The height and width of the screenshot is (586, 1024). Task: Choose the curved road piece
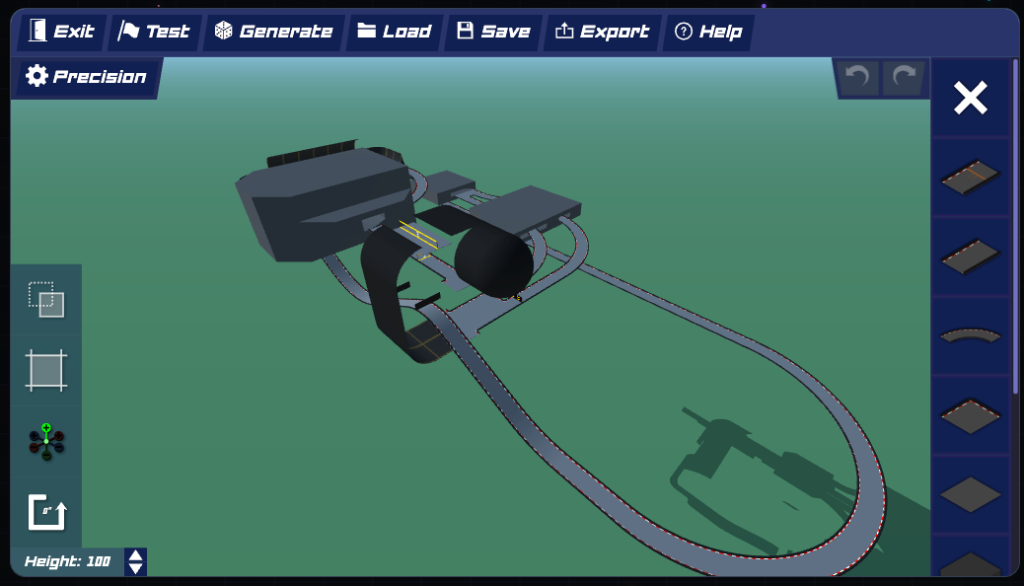(x=970, y=335)
